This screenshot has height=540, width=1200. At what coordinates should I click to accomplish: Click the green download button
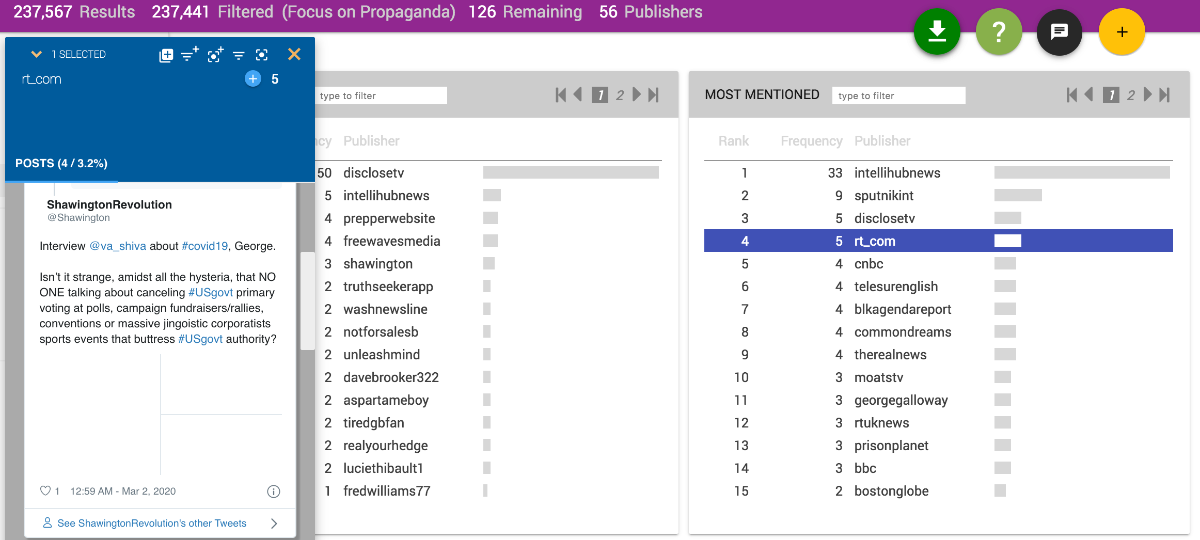(937, 32)
